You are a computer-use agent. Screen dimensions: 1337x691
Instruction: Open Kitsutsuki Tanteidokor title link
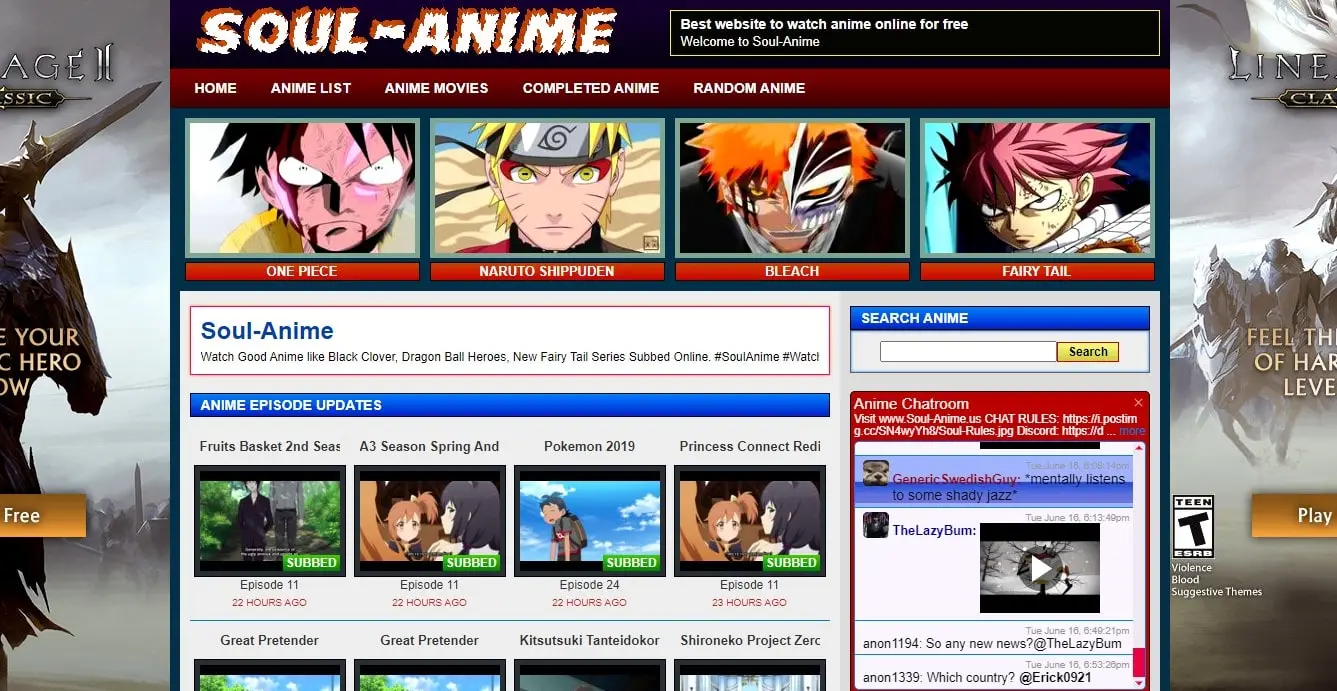pos(590,640)
